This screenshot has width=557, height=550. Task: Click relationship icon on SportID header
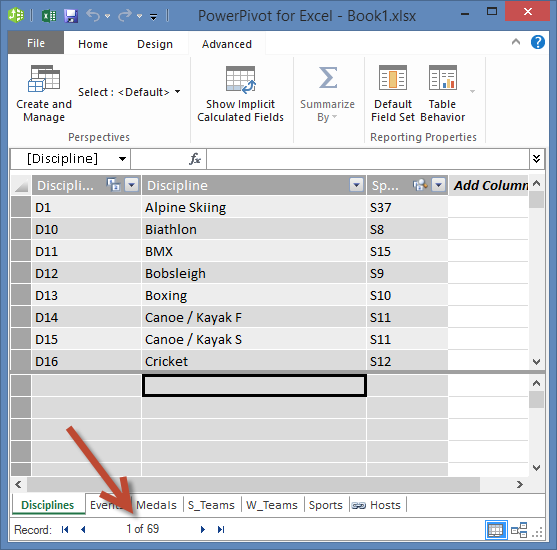point(420,185)
